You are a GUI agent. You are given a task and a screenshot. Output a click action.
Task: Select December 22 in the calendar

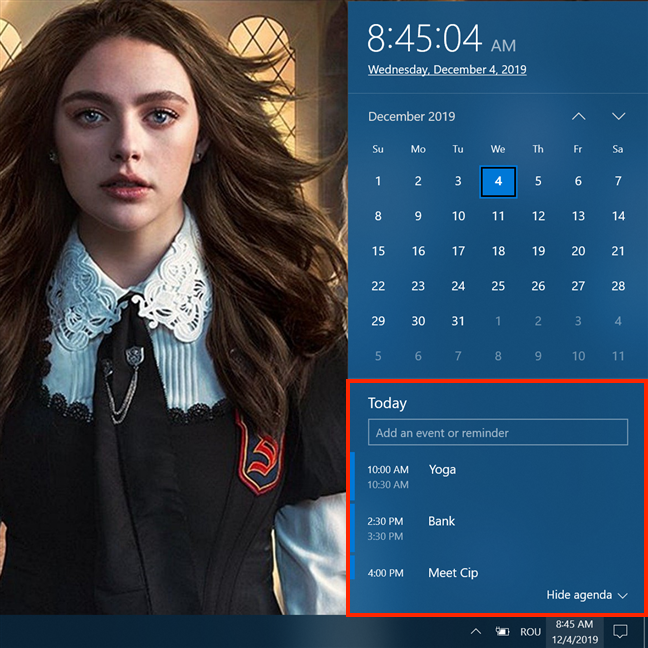pos(378,286)
